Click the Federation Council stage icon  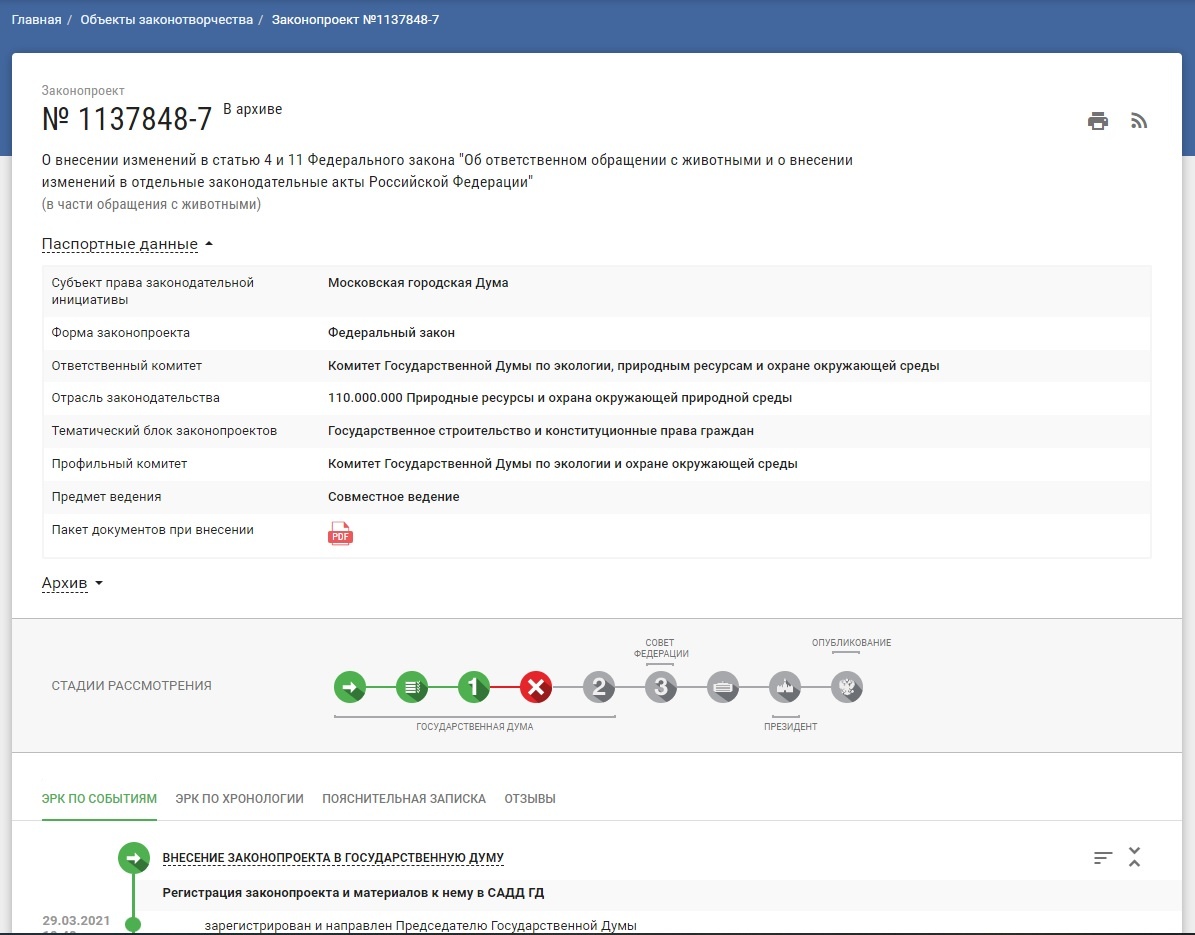coord(722,687)
